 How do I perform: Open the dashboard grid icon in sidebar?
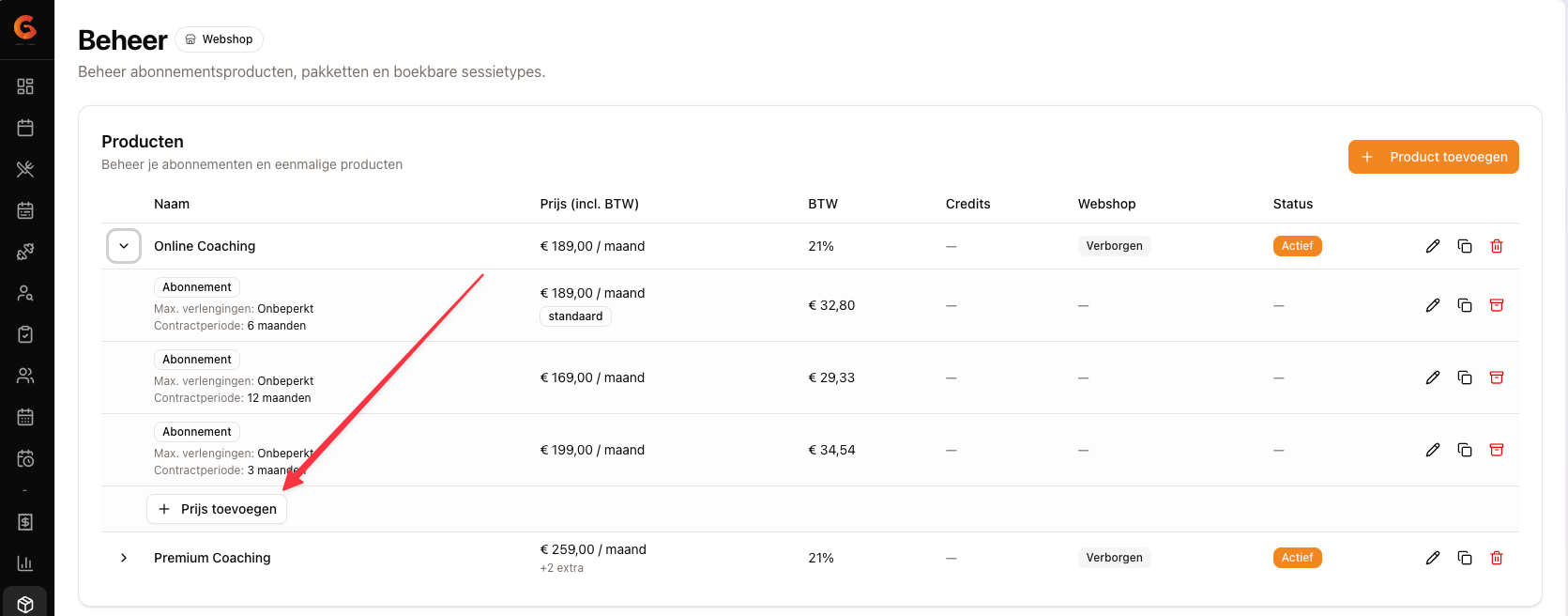[x=25, y=86]
